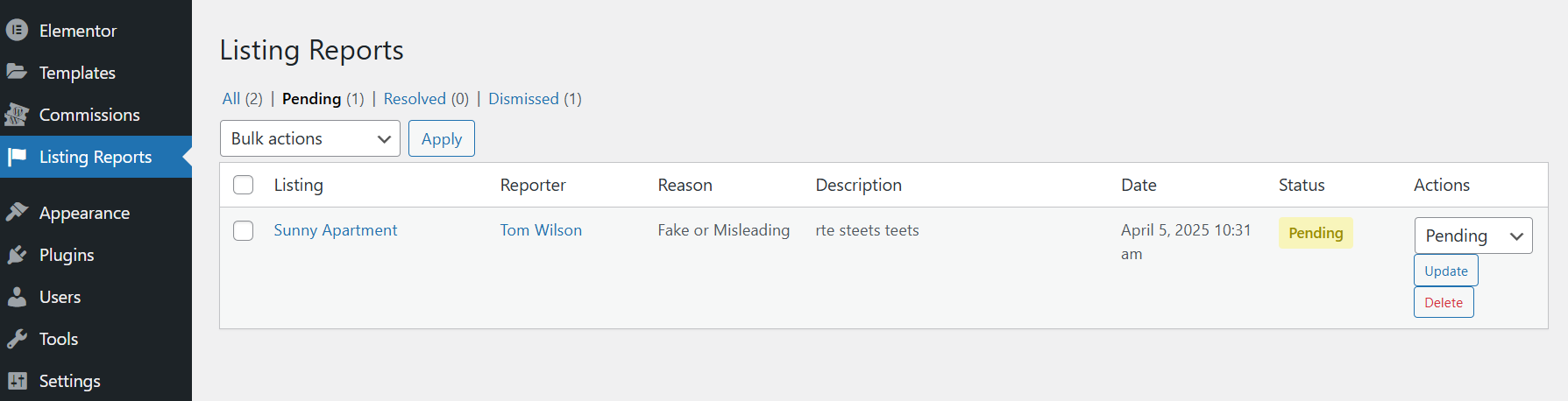
Task: View All reports filter
Action: tap(231, 99)
